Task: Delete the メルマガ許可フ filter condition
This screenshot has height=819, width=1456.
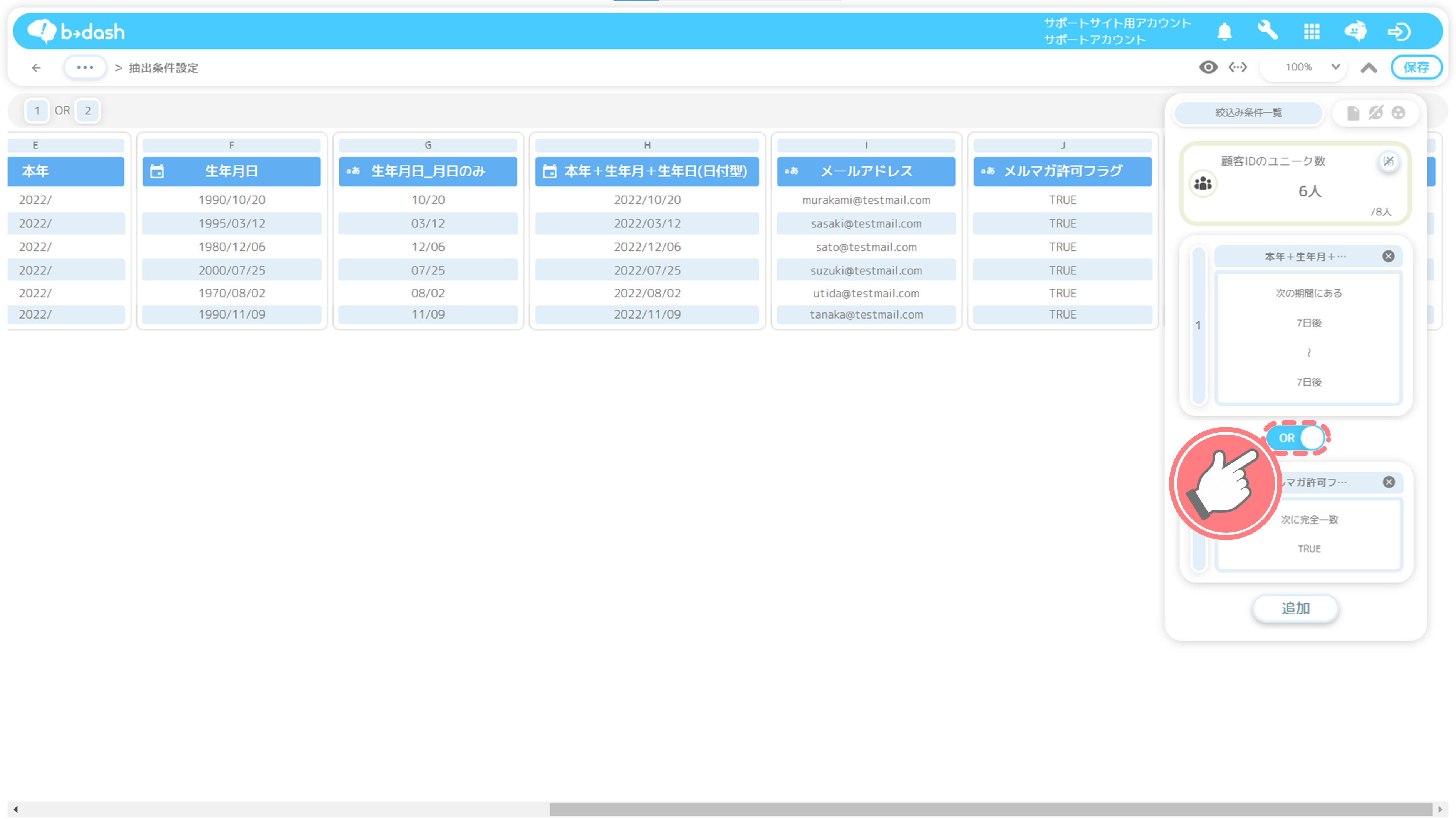Action: [x=1389, y=482]
